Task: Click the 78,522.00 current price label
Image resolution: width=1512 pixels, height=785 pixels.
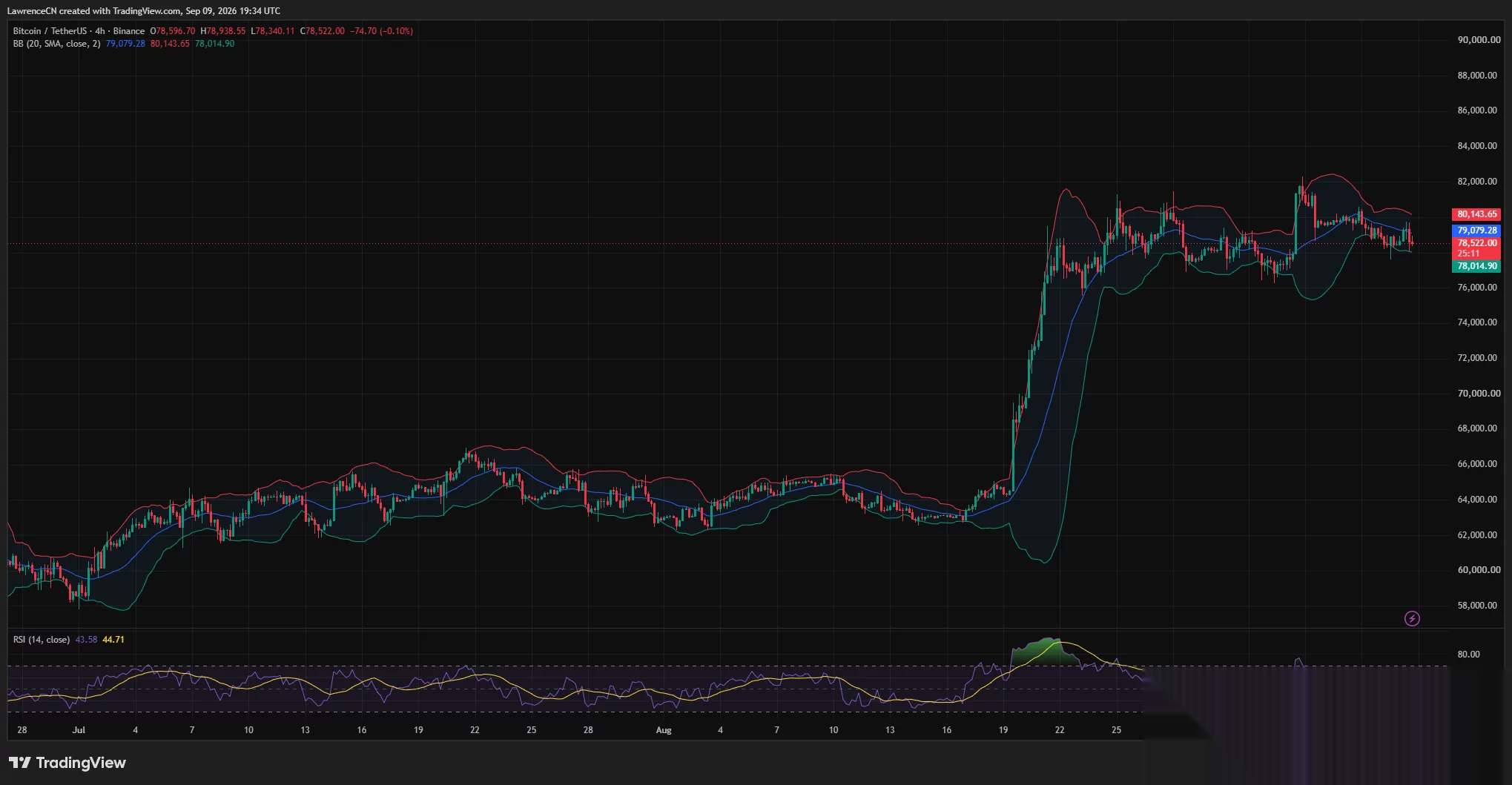Action: pyautogui.click(x=1476, y=243)
